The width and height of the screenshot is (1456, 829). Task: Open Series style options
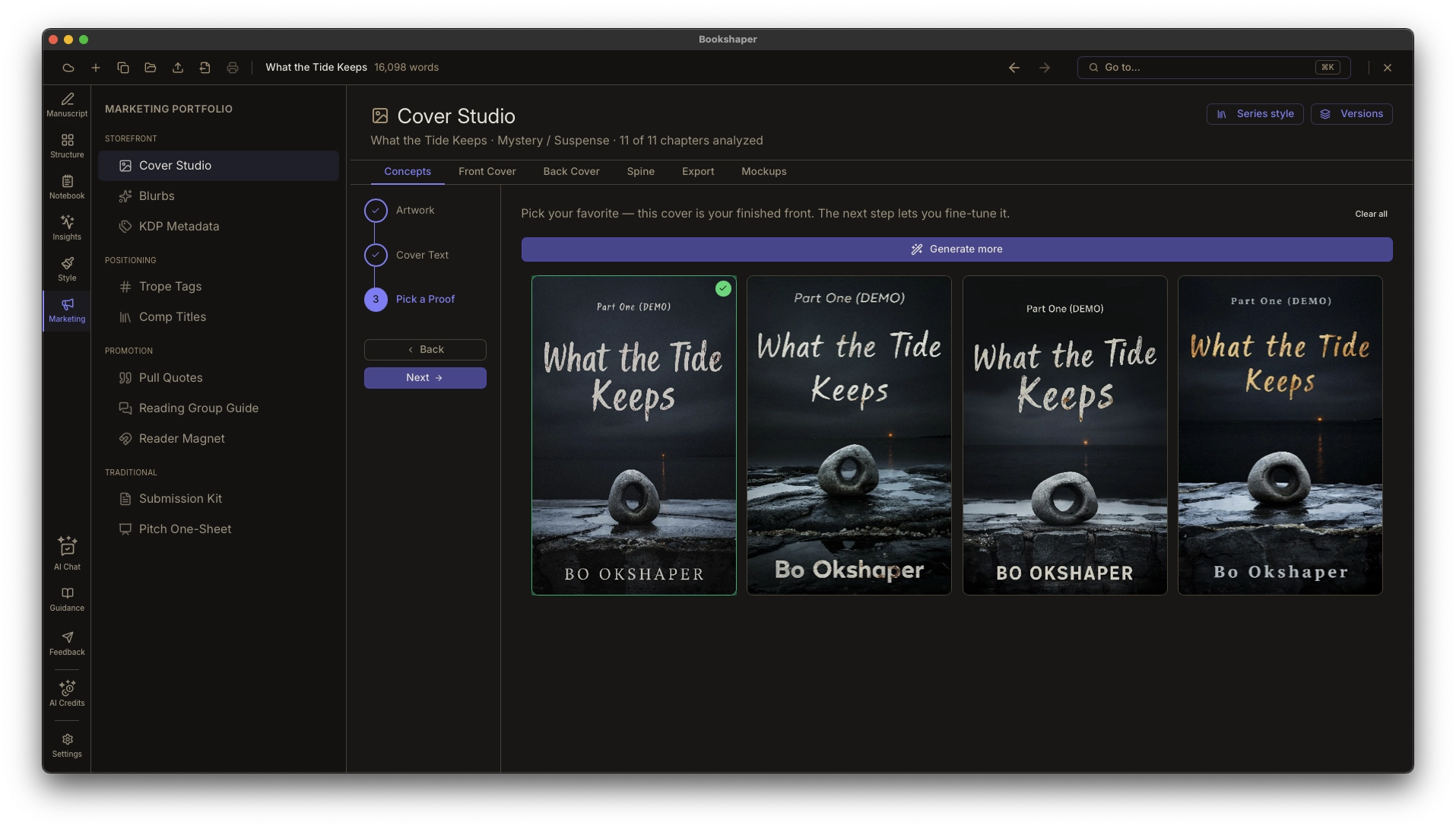tap(1255, 114)
